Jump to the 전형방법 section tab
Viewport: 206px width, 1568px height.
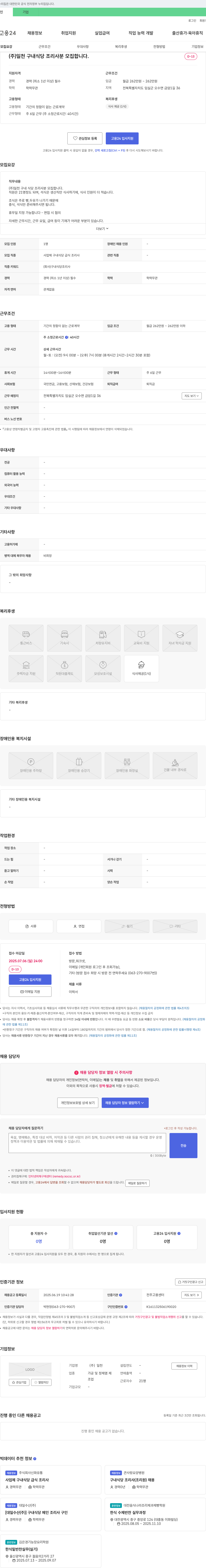coord(159,47)
